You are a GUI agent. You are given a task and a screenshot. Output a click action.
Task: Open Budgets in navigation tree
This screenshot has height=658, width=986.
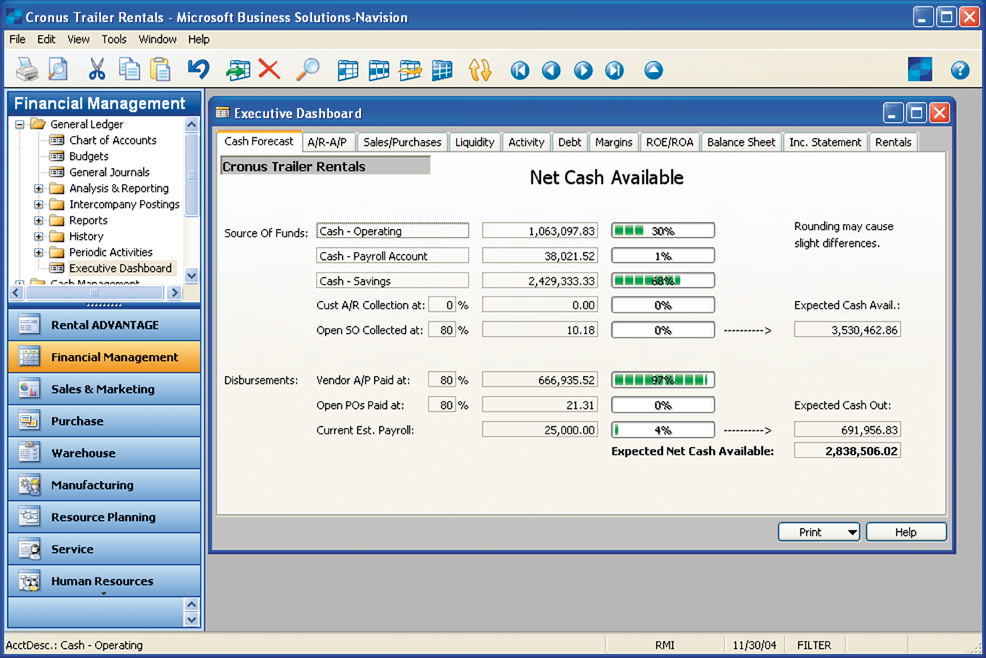pyautogui.click(x=89, y=156)
